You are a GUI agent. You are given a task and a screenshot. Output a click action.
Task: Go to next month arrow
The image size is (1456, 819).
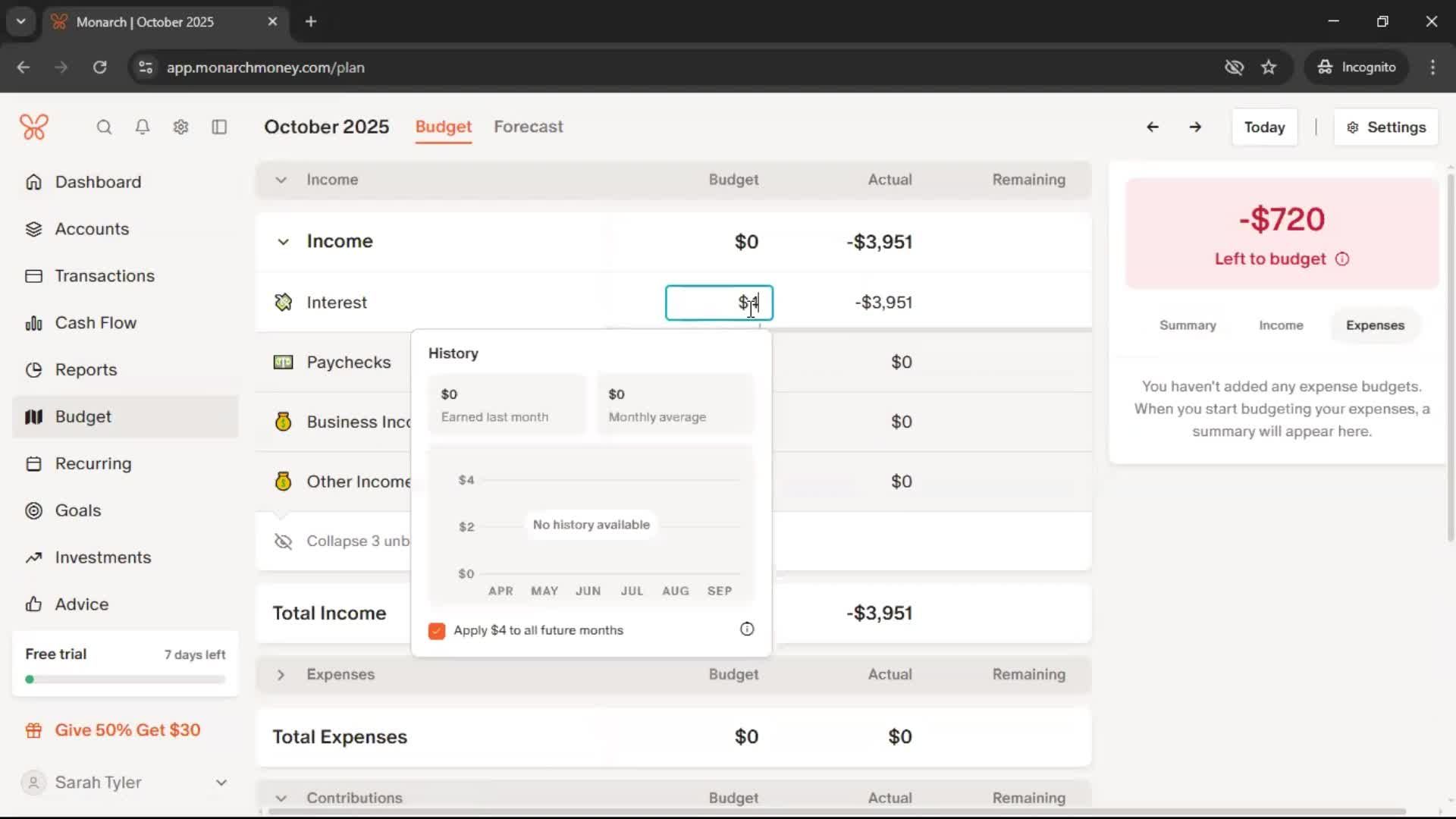(x=1195, y=127)
